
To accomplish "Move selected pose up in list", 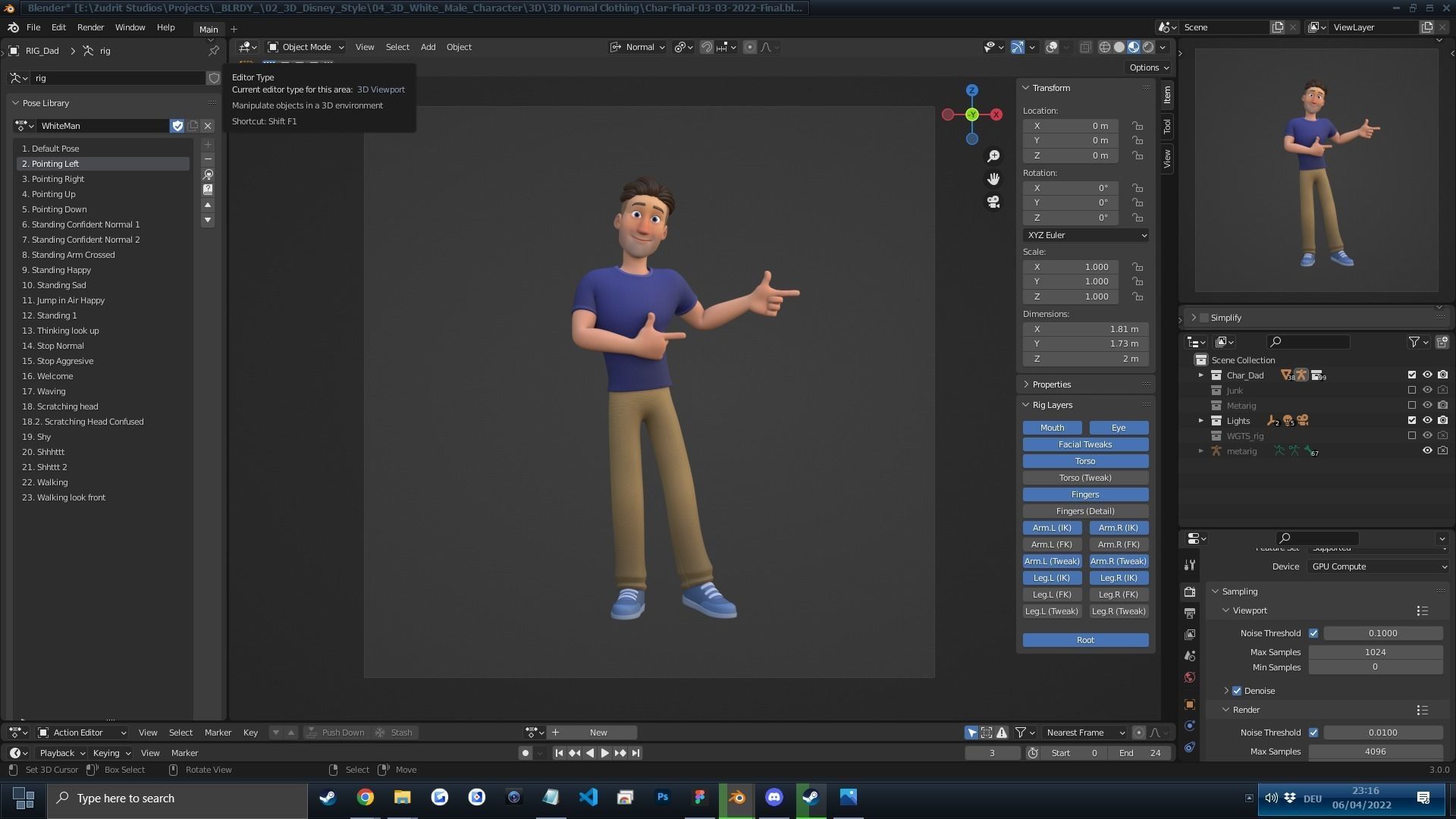I will [208, 206].
